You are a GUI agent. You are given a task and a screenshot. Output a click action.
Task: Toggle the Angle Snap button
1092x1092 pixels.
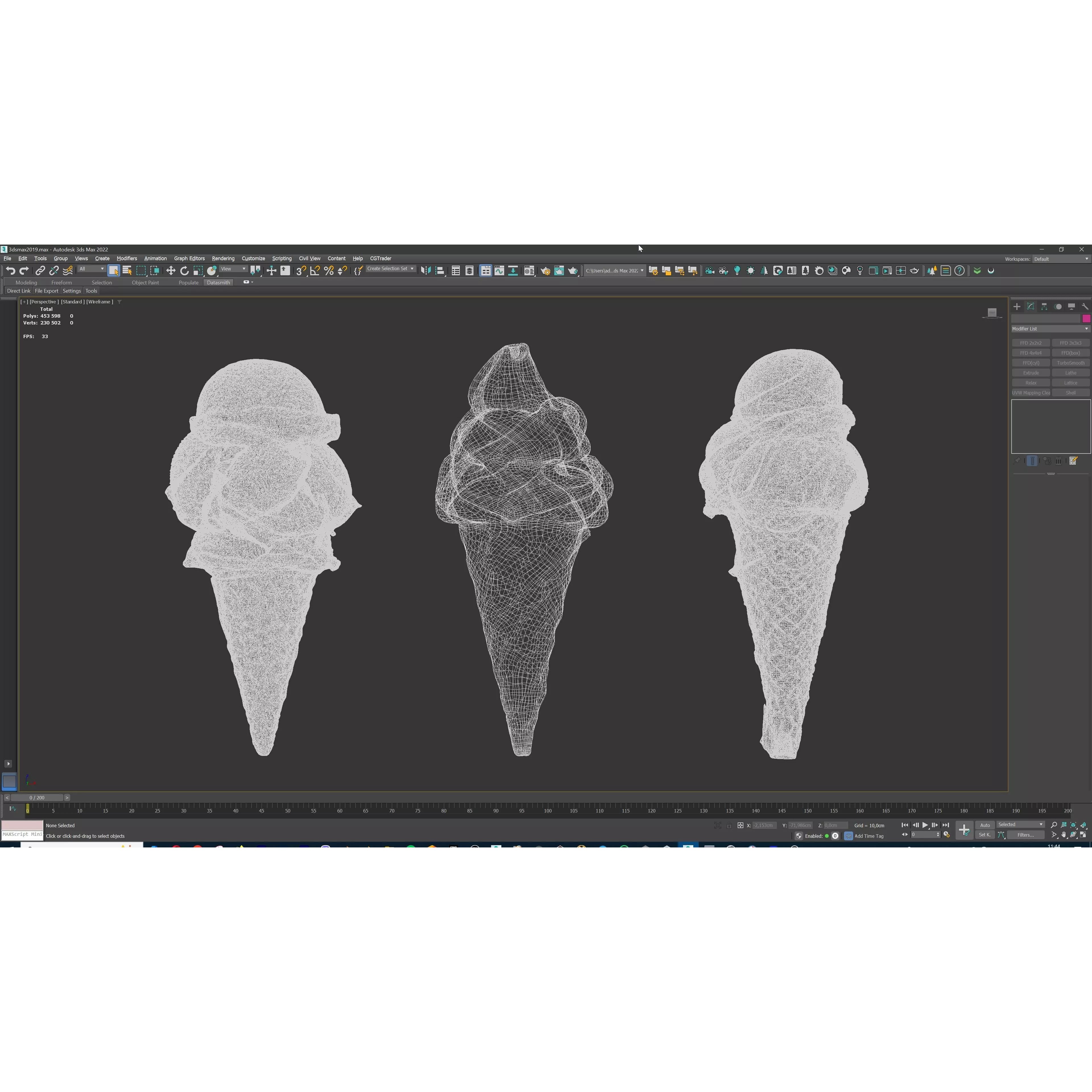(314, 271)
